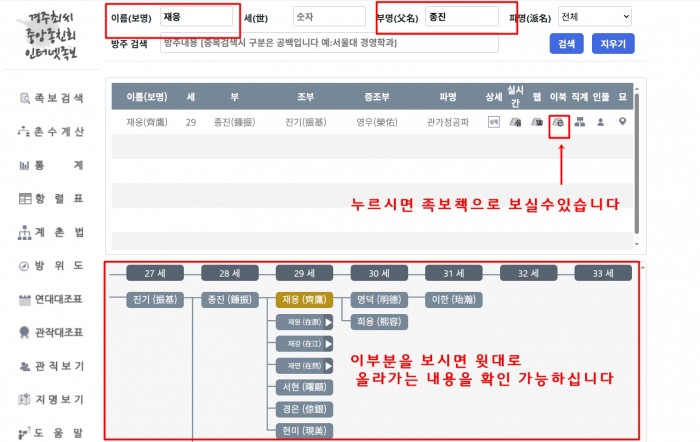This screenshot has height=442, width=700.
Task: Expand the 재강 (在江) tree node arrow
Action: pyautogui.click(x=327, y=344)
